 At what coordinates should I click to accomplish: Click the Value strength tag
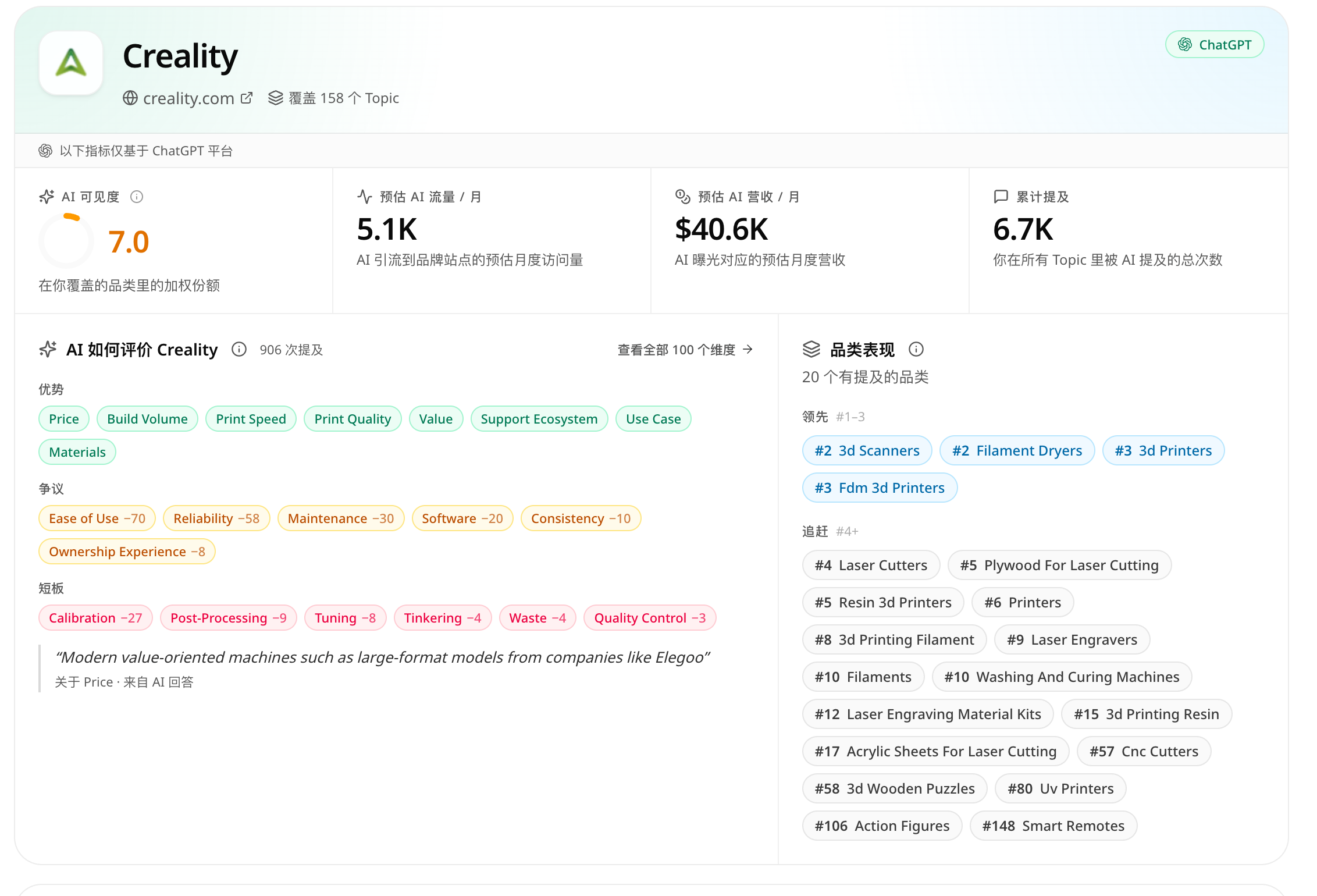pyautogui.click(x=436, y=419)
